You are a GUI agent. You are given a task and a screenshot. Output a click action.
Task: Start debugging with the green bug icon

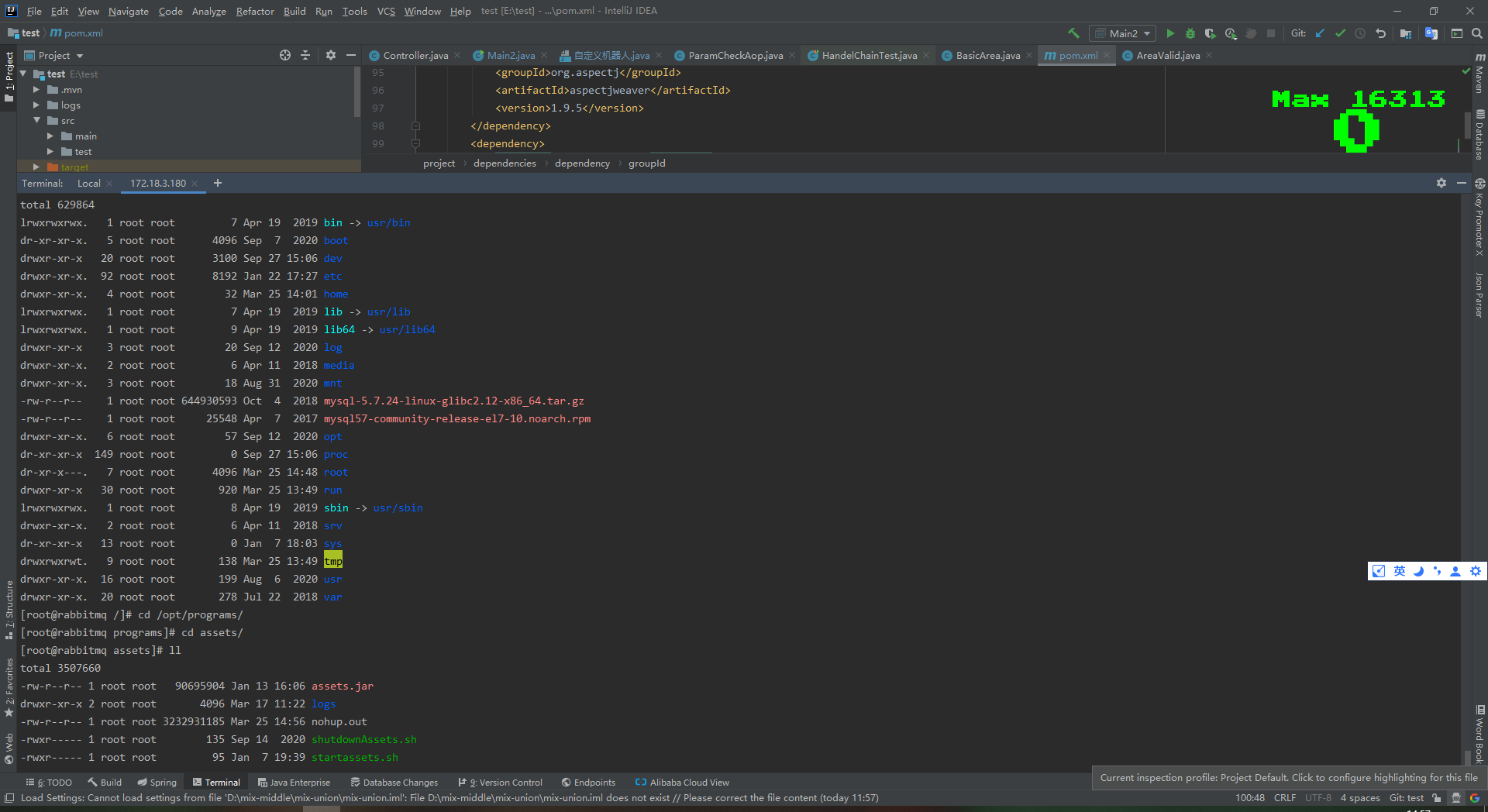[x=1190, y=33]
